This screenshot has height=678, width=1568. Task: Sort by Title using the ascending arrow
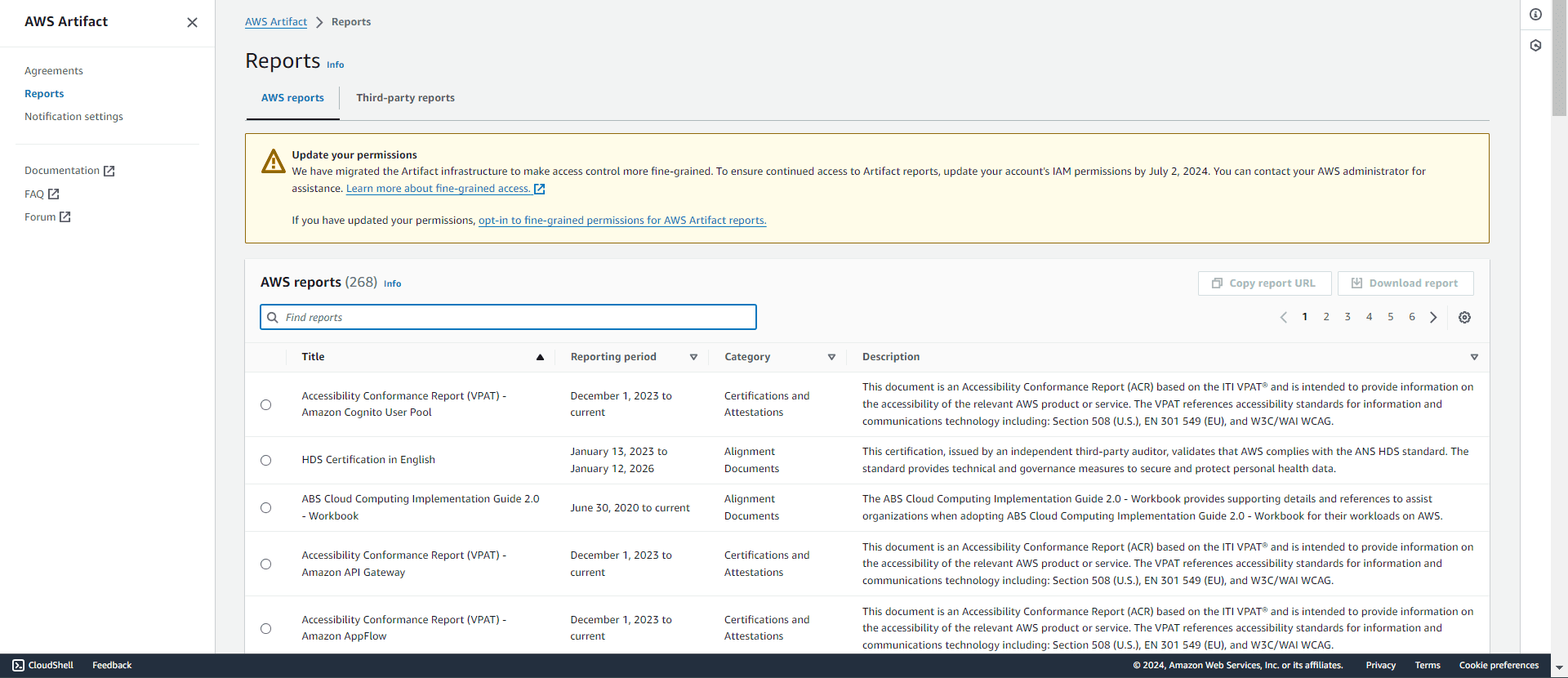point(540,357)
